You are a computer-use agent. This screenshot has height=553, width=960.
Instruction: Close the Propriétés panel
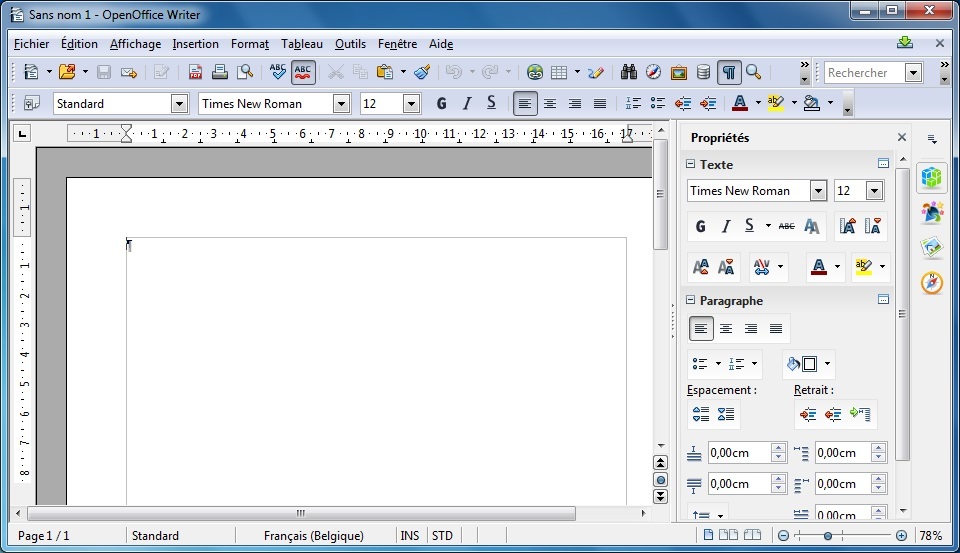pos(902,137)
